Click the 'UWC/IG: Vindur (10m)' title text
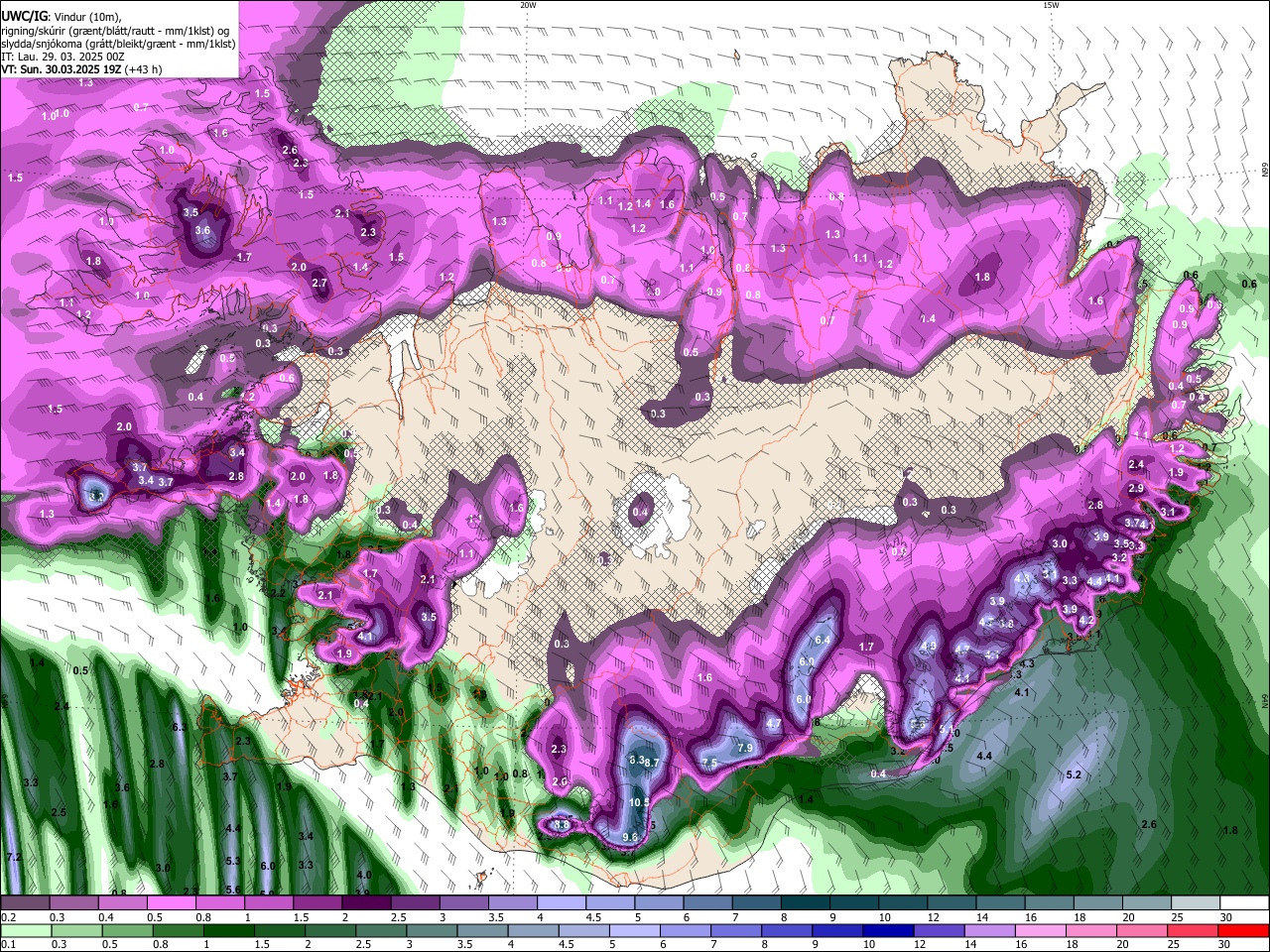Viewport: 1270px width, 952px height. coord(61,17)
